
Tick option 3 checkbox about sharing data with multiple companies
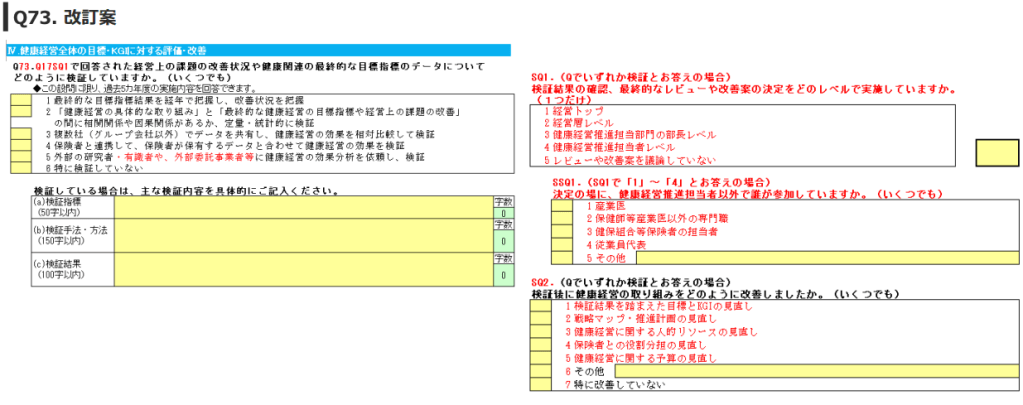pyautogui.click(x=20, y=132)
